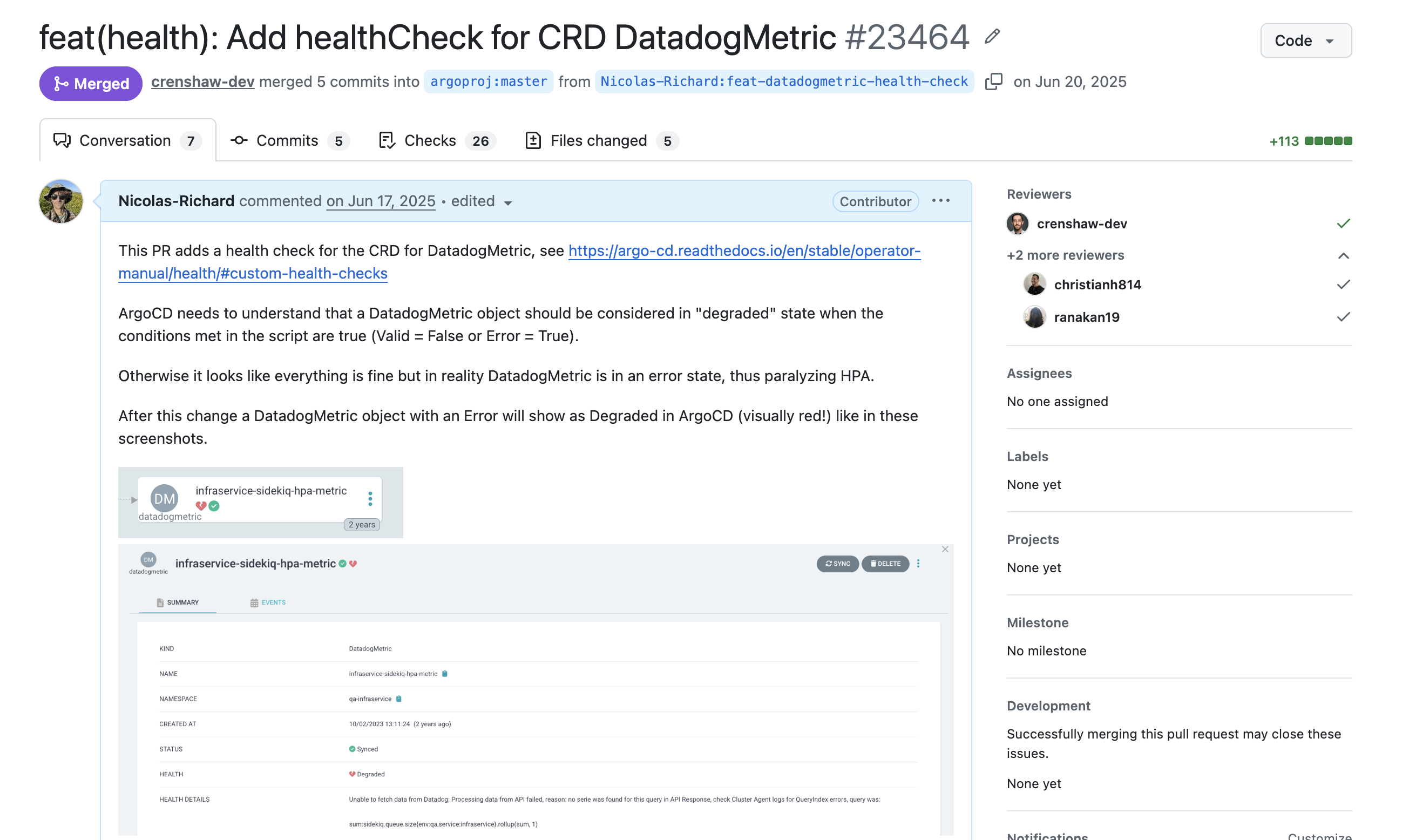Open the argoproj:master base branch link
Viewport: 1409px width, 840px height.
pos(489,82)
